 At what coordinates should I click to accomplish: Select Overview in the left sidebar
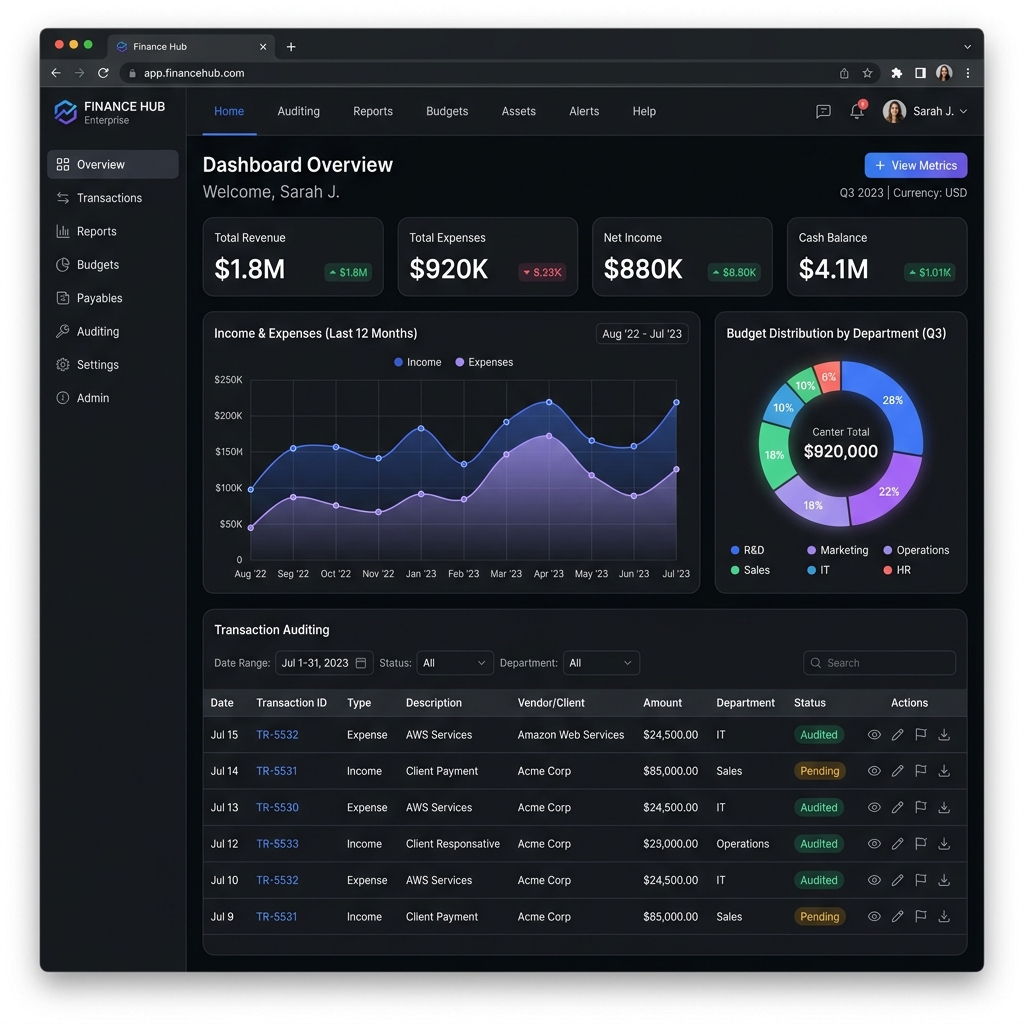[112, 165]
